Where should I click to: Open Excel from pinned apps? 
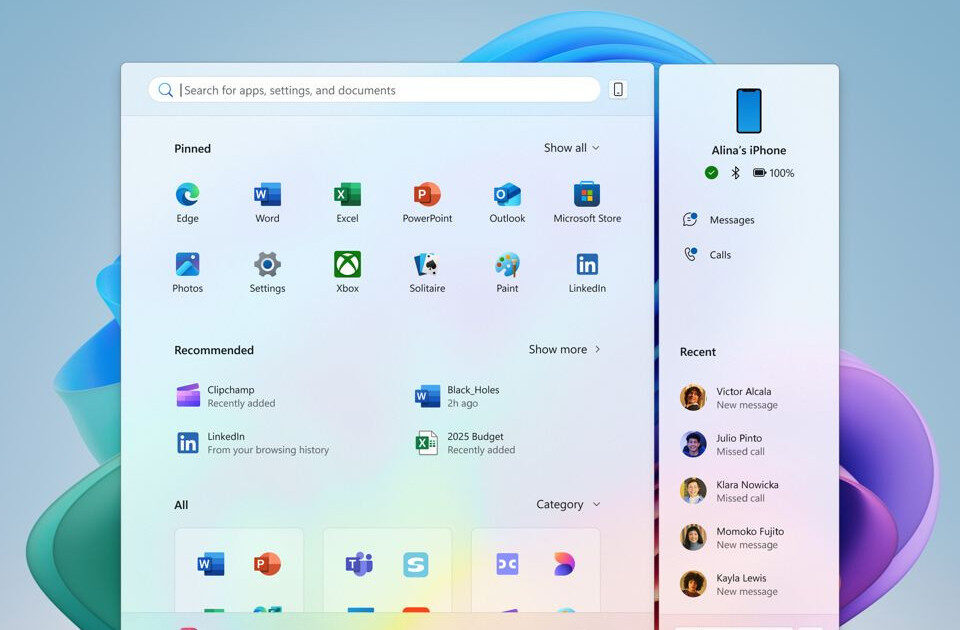tap(347, 203)
